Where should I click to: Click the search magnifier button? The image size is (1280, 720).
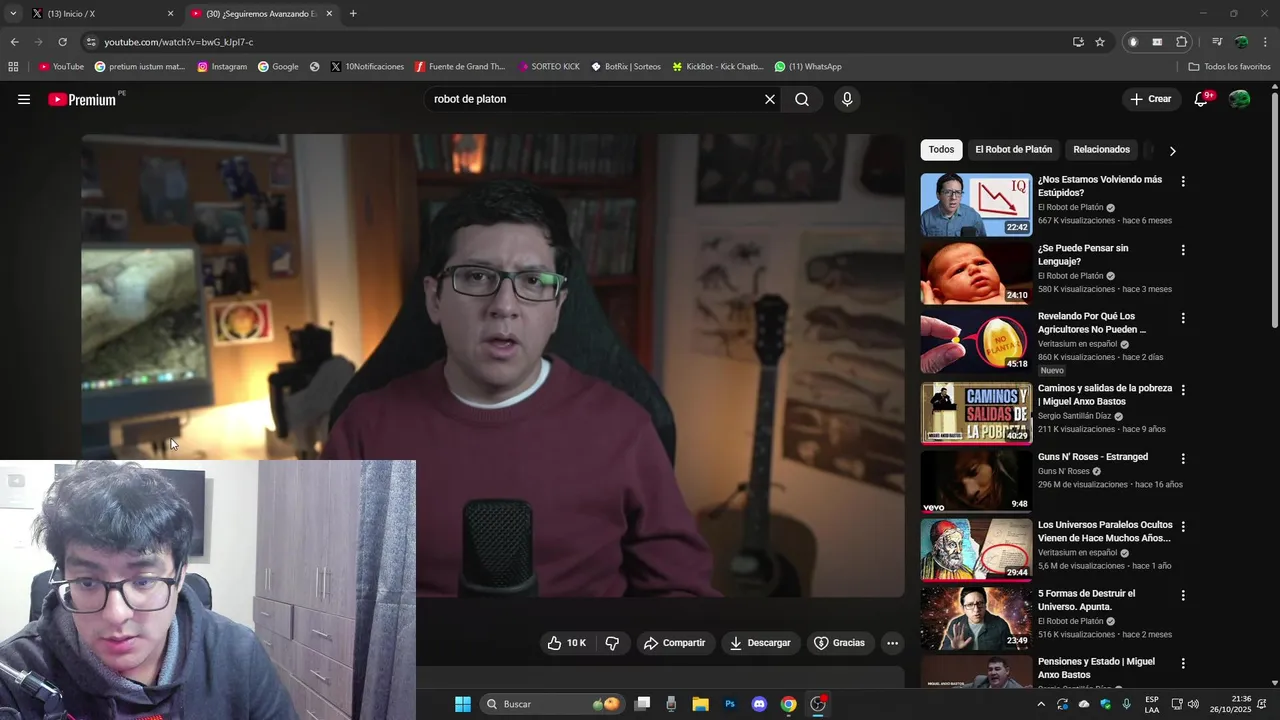tap(802, 99)
